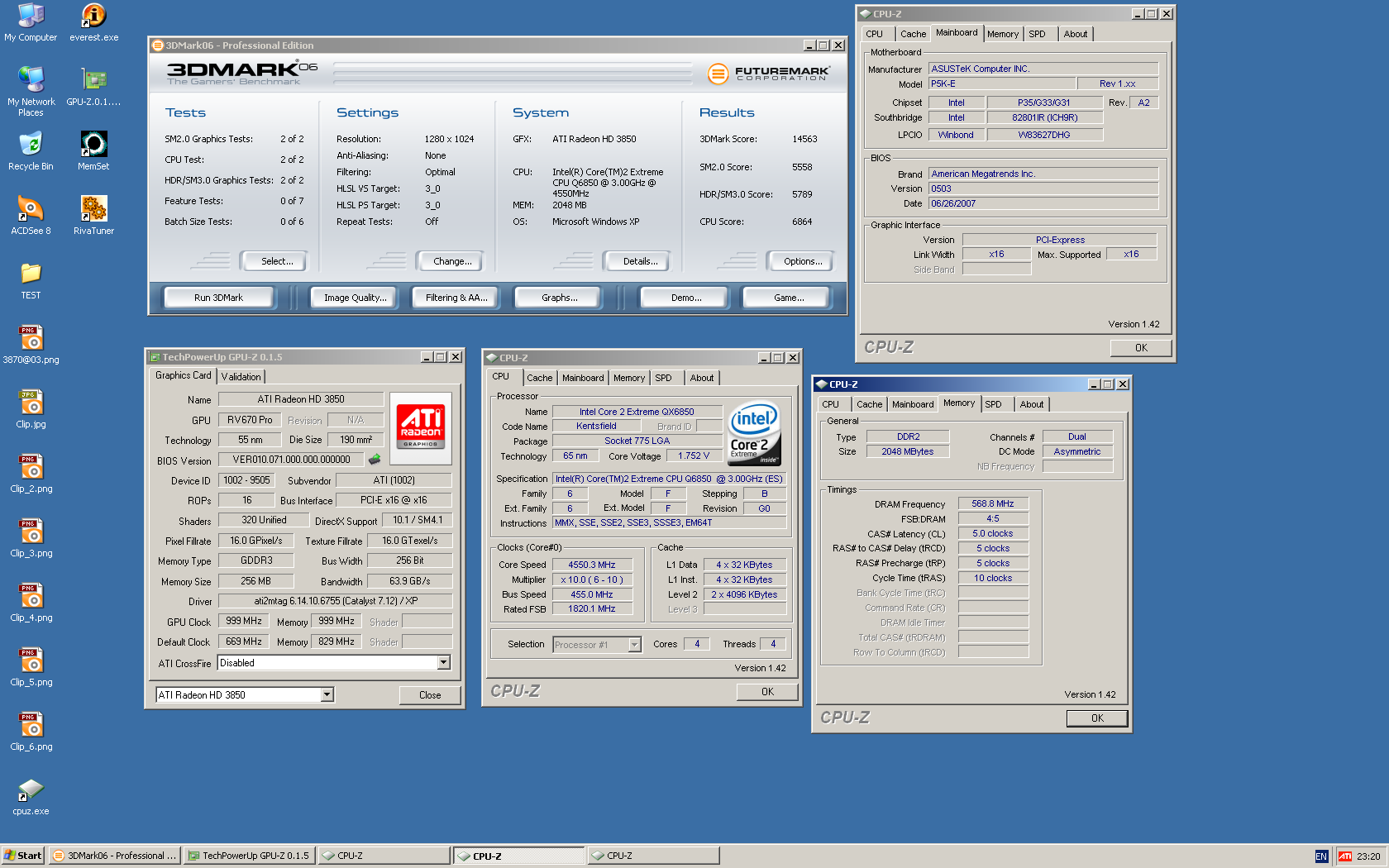Switch to the Validation tab in GPU-Z
This screenshot has width=1389, height=868.
(241, 377)
